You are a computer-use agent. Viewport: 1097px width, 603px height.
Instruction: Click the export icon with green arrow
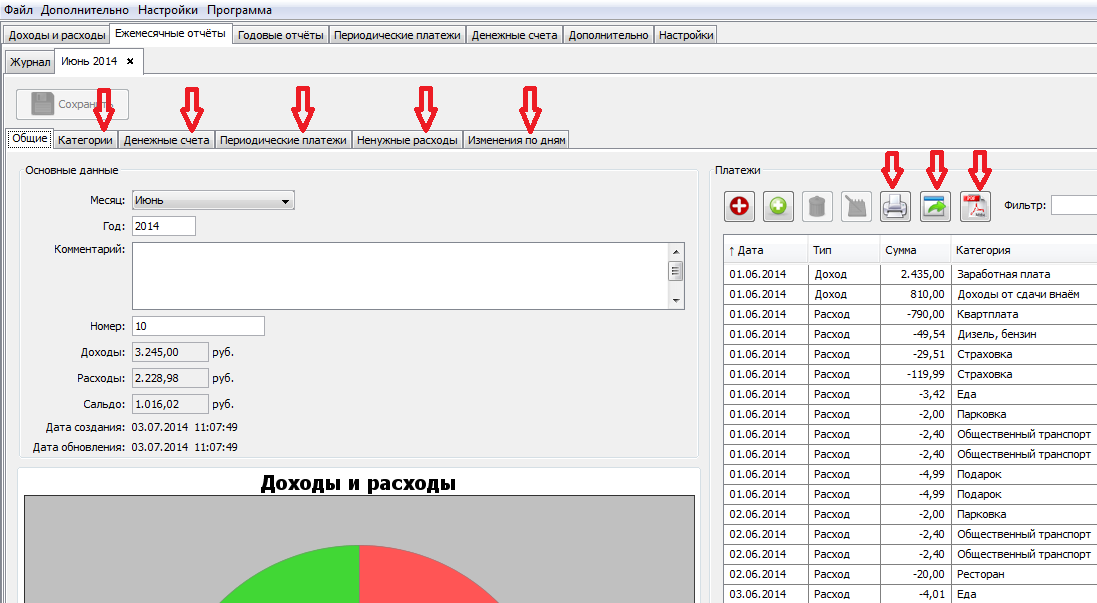pos(935,206)
